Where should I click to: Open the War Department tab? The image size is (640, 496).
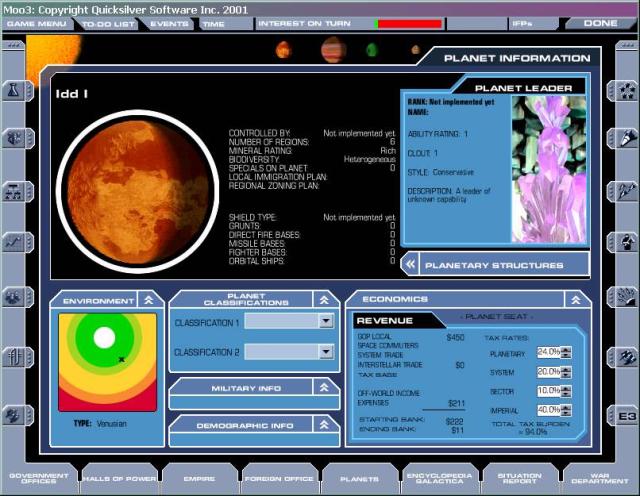(x=600, y=478)
